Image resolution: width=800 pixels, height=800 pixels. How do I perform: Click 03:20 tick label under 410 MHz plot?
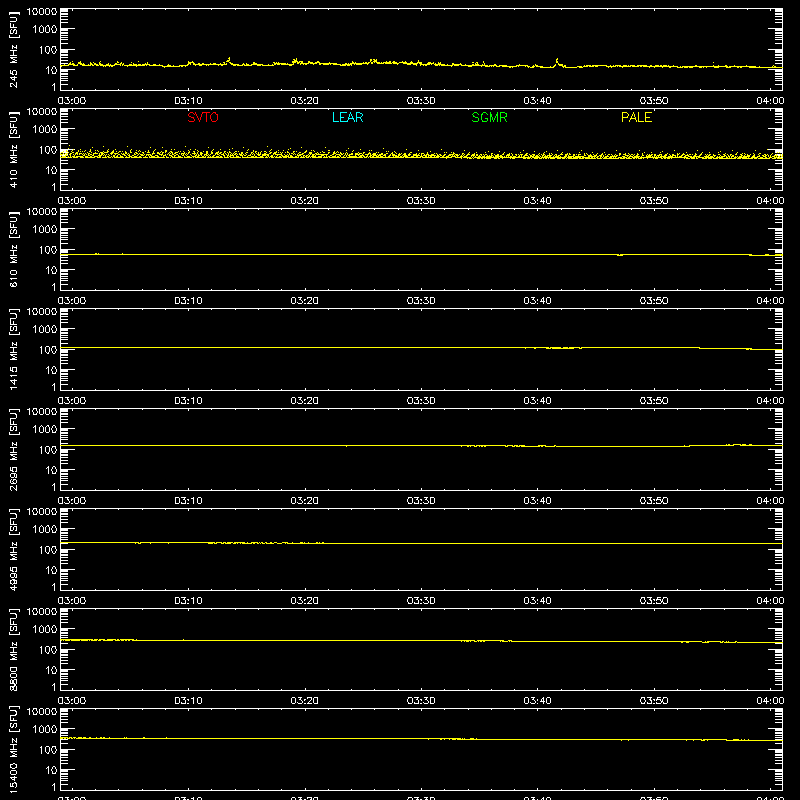pyautogui.click(x=305, y=201)
